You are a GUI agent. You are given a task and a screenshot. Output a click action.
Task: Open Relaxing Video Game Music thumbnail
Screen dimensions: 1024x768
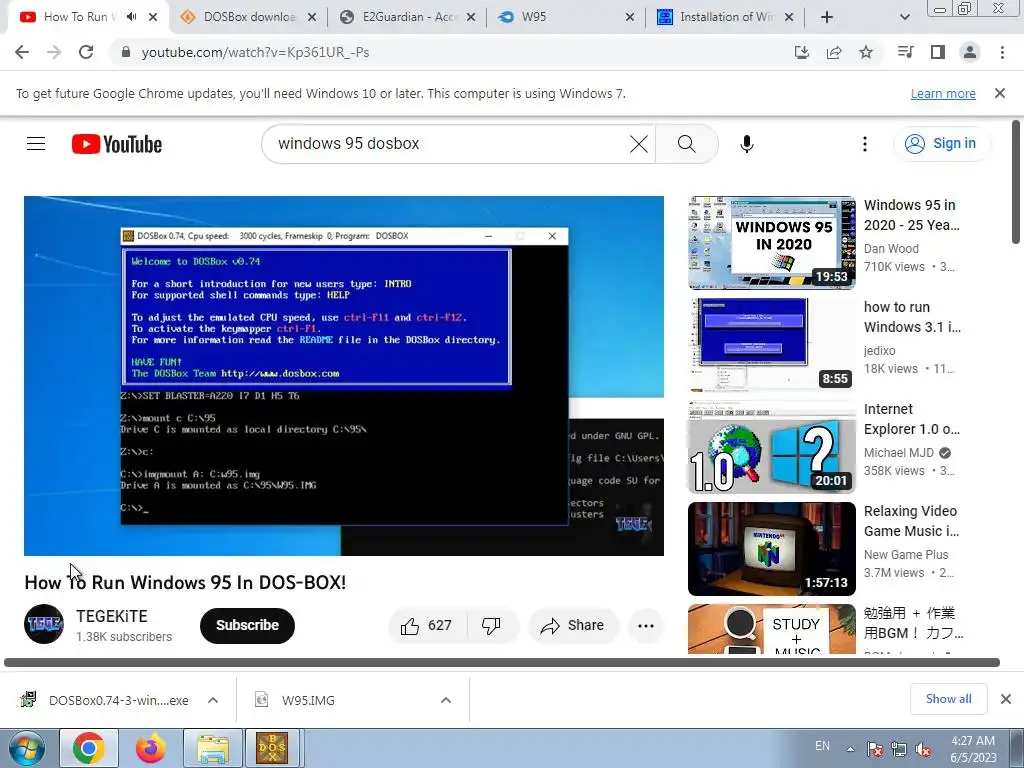click(772, 549)
